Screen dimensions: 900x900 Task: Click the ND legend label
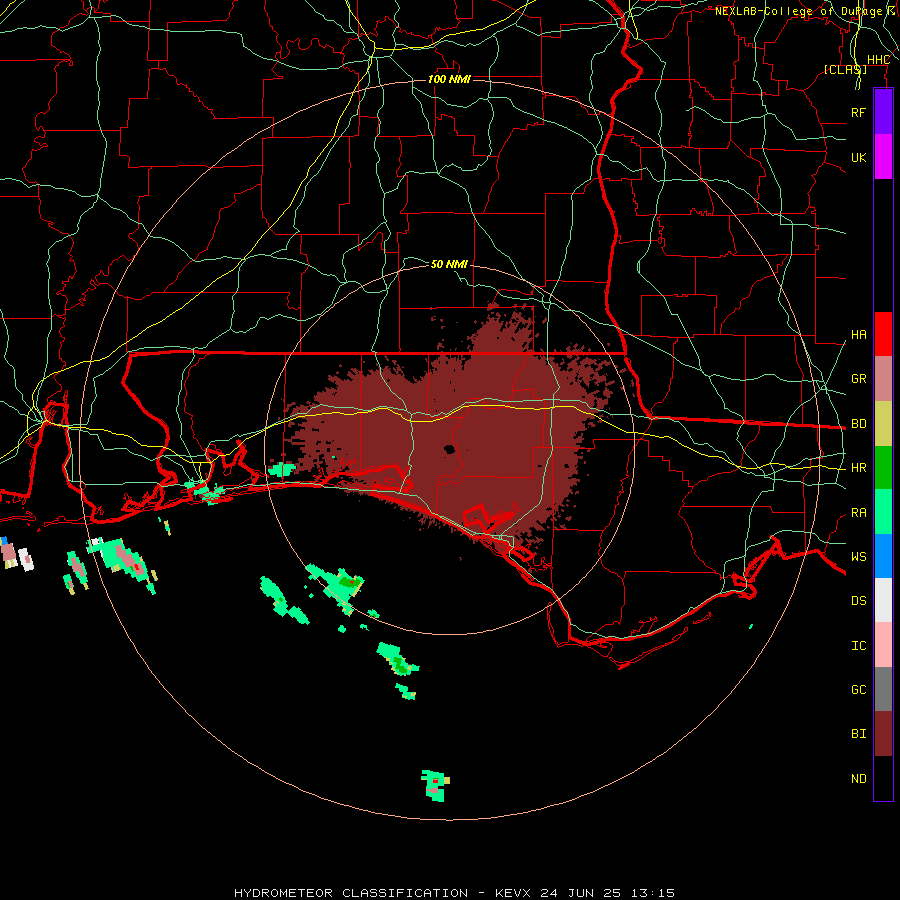point(858,779)
